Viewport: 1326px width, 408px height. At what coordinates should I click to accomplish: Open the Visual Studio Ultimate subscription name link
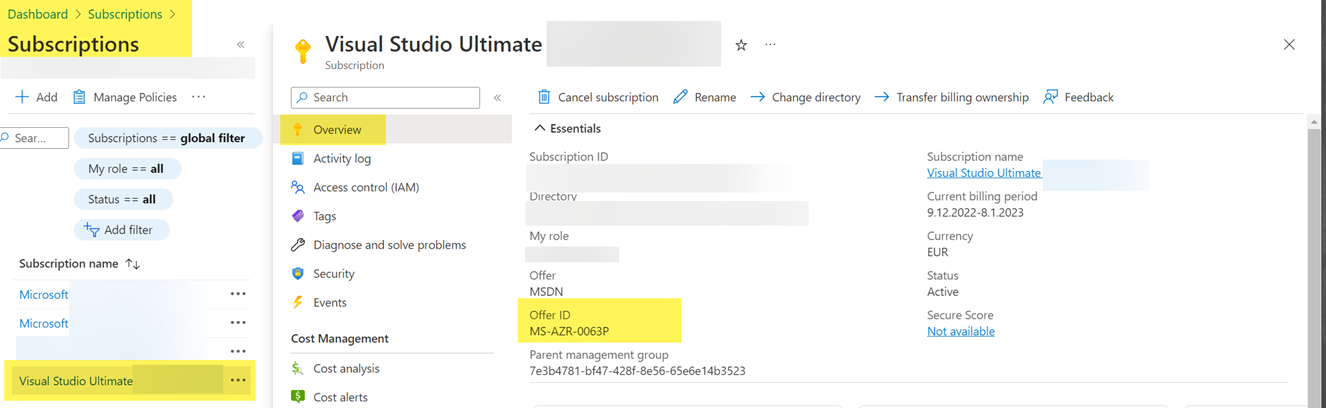[984, 173]
